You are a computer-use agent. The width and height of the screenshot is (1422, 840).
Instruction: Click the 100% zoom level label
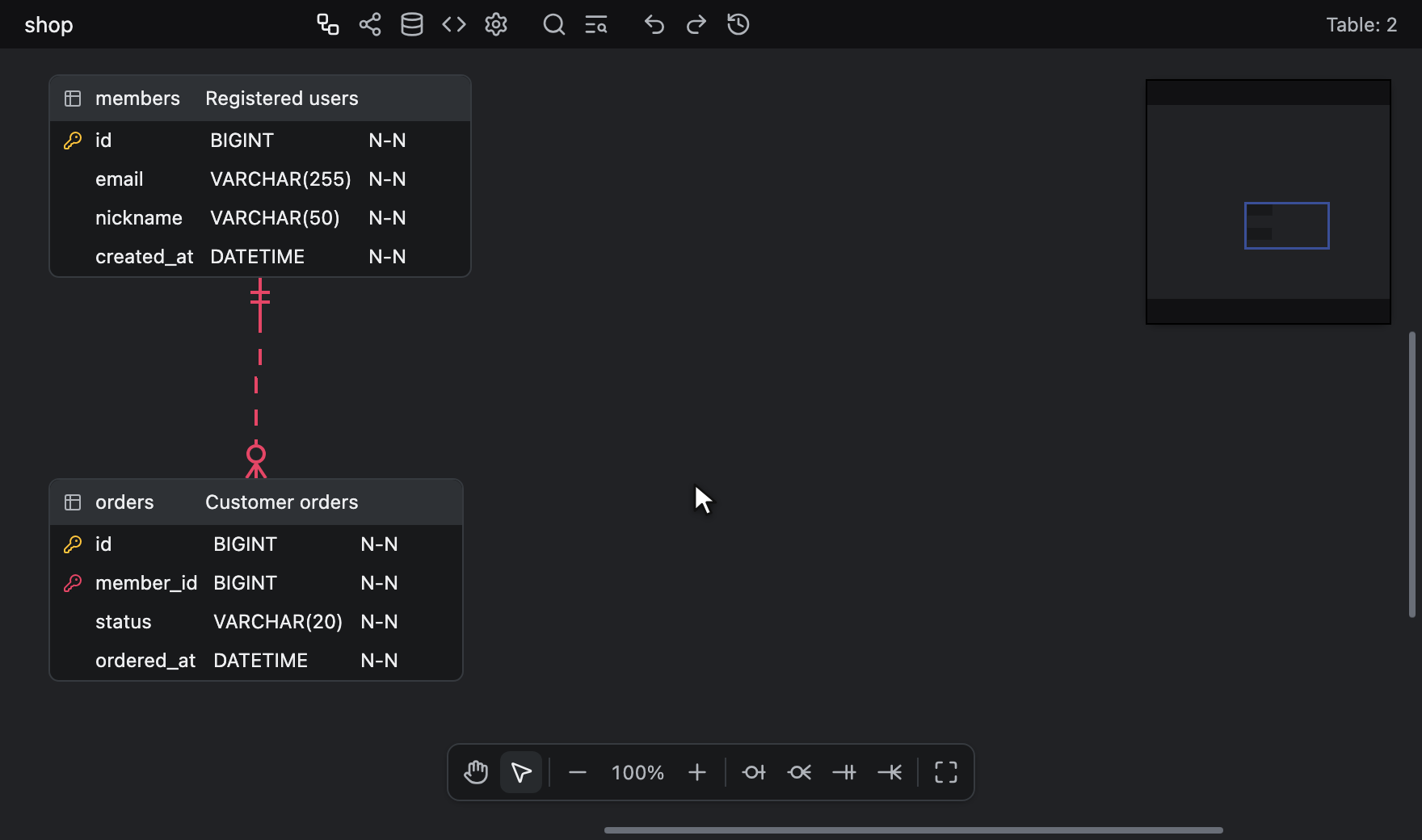pos(637,773)
